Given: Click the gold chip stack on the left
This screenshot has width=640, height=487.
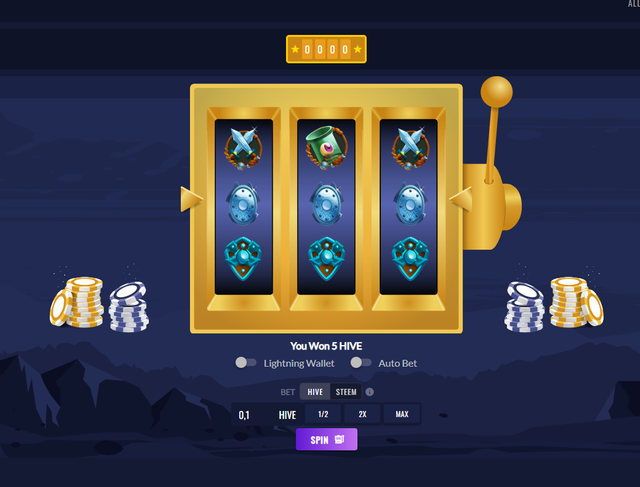Looking at the screenshot, I should tap(77, 302).
